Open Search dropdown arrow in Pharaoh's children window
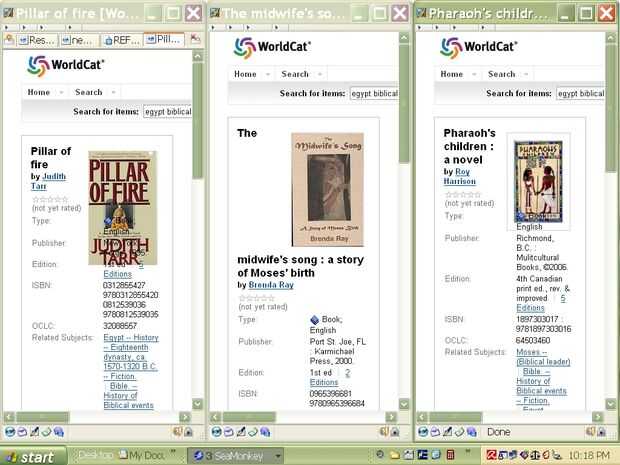Viewport: 620px width, 465px height. coord(526,74)
